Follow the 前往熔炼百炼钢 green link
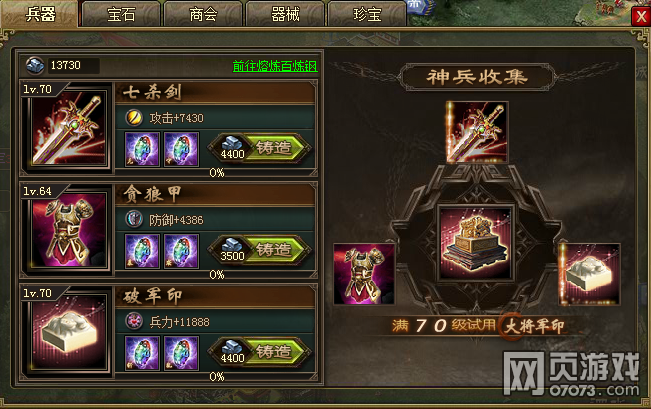Image resolution: width=651 pixels, height=409 pixels. pos(275,66)
